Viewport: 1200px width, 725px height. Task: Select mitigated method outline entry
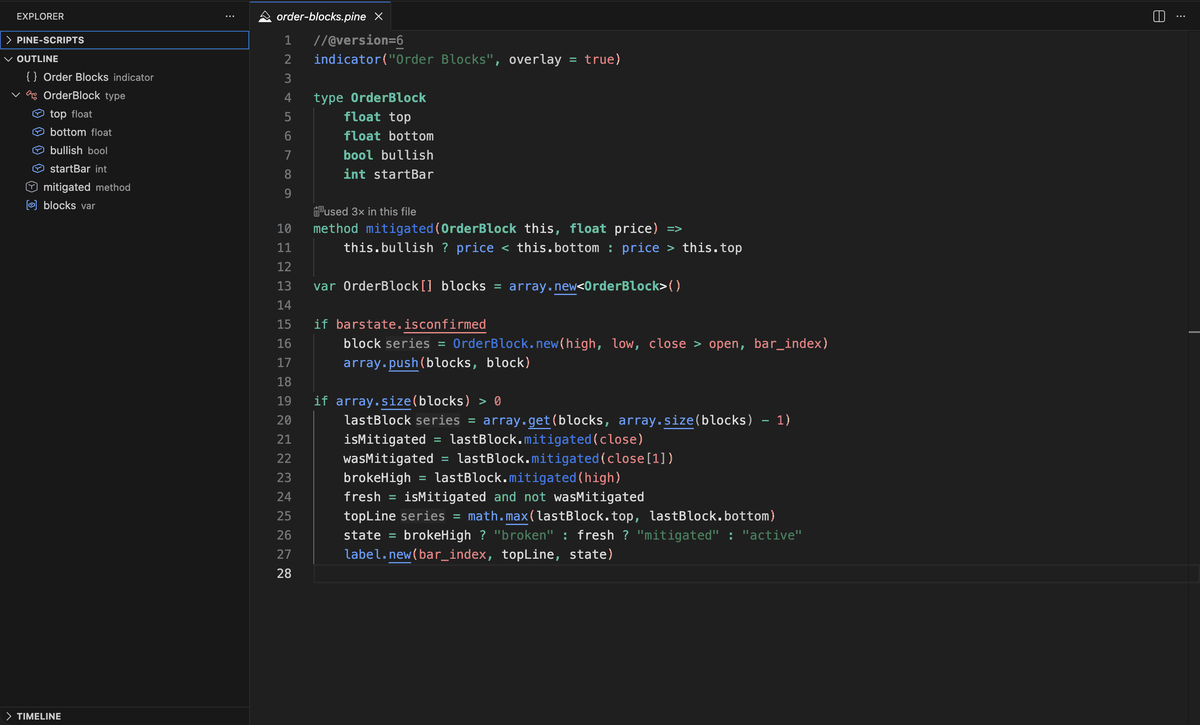click(x=125, y=187)
